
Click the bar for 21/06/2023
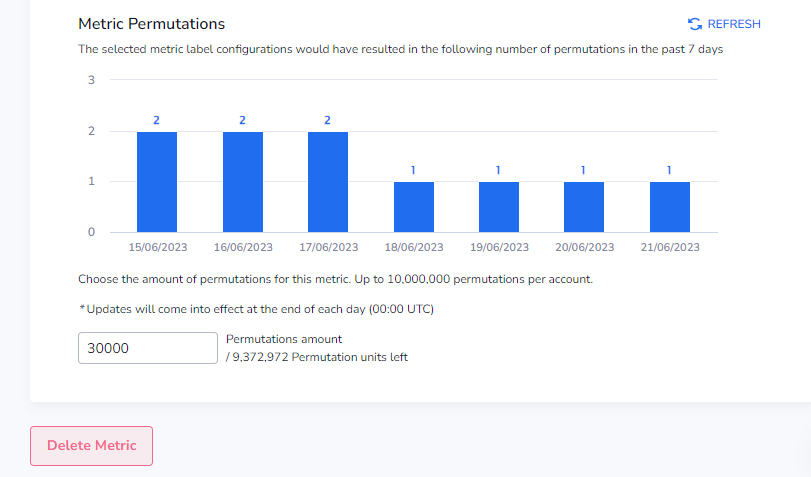pyautogui.click(x=670, y=207)
